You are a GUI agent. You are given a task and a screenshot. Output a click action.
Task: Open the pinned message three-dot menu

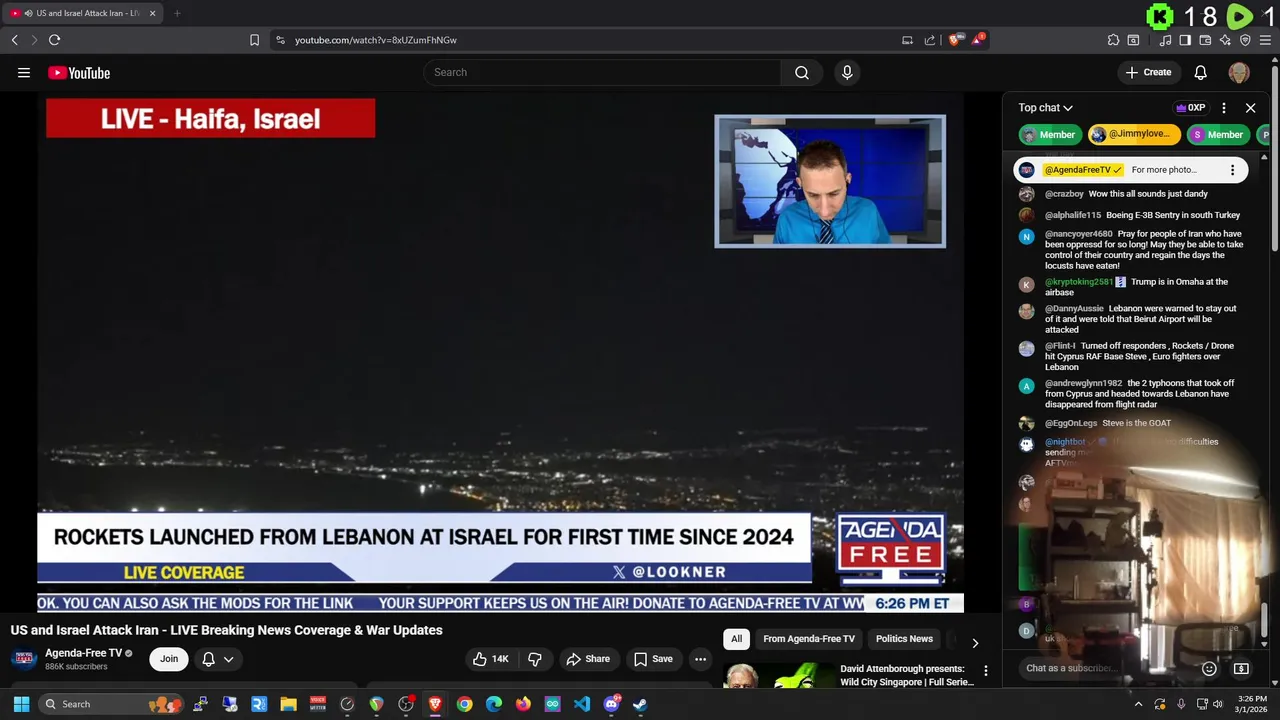click(x=1232, y=170)
